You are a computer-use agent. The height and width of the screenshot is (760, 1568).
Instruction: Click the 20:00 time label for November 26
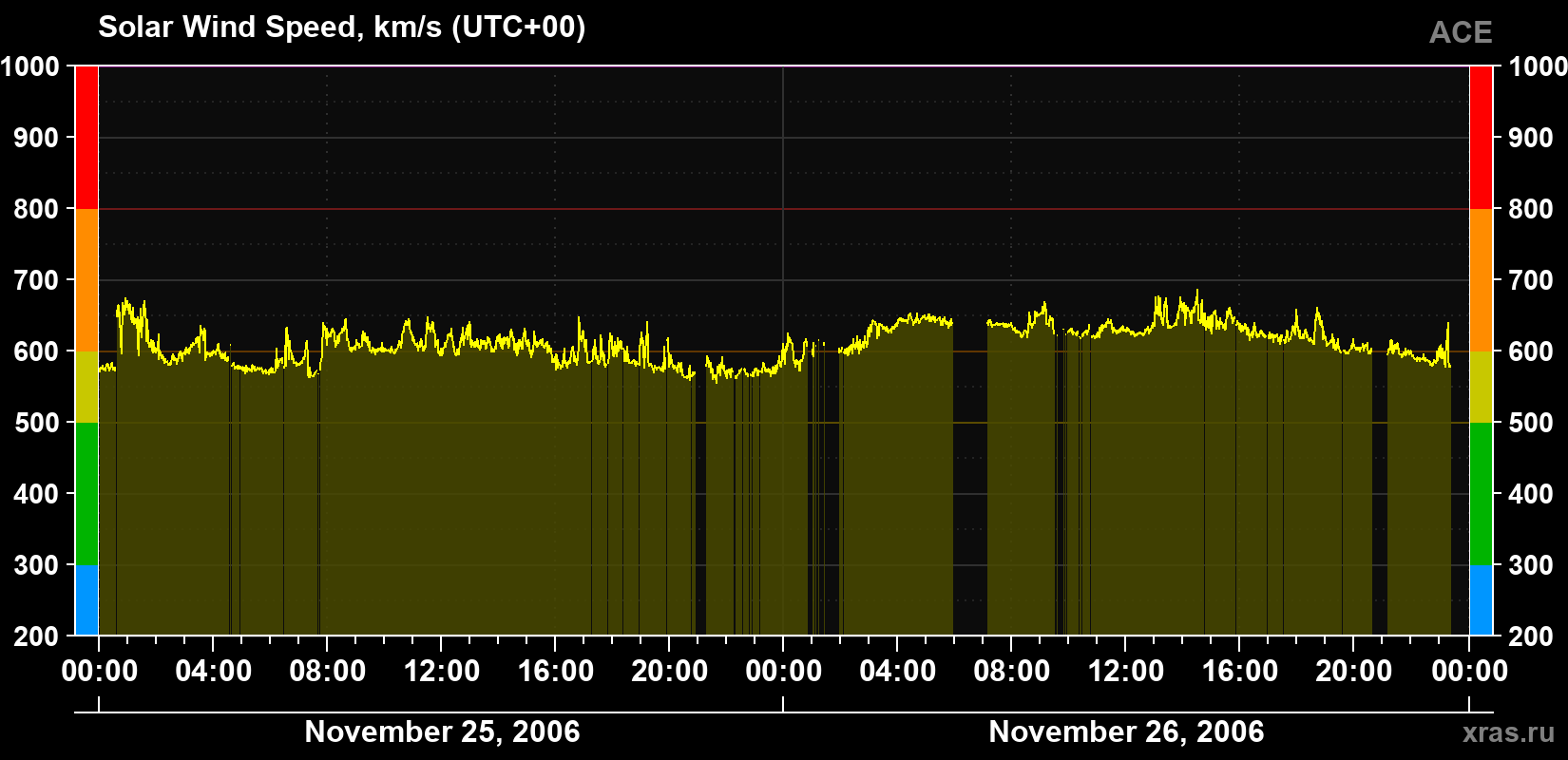(1354, 672)
